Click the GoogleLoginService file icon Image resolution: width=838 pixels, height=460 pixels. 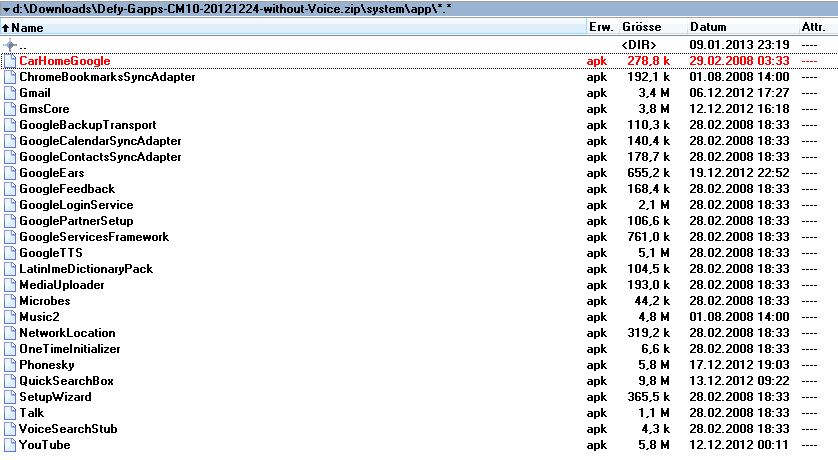pos(10,205)
